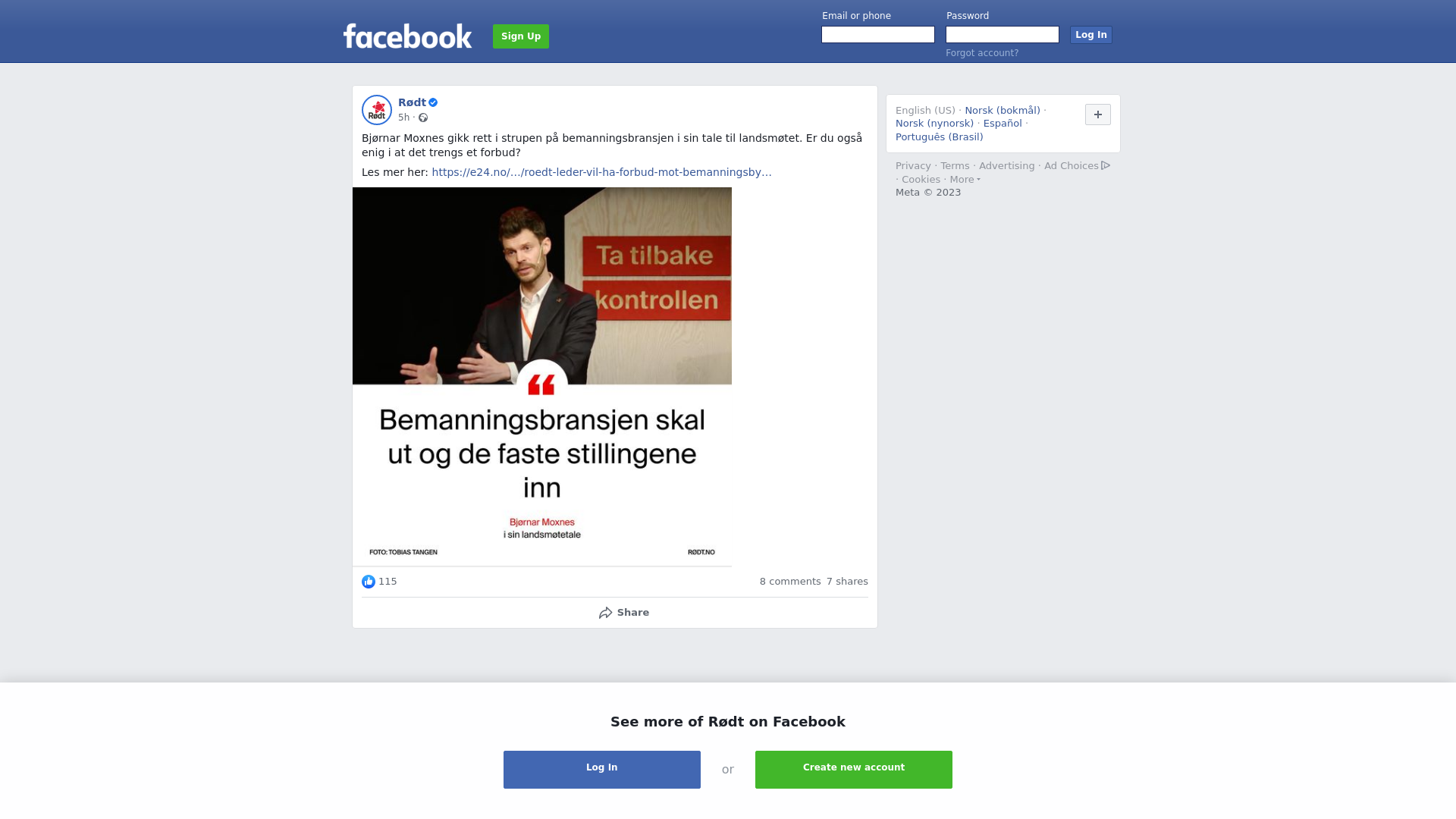This screenshot has height=819, width=1456.
Task: Open the Forgot account? link
Action: pos(982,53)
